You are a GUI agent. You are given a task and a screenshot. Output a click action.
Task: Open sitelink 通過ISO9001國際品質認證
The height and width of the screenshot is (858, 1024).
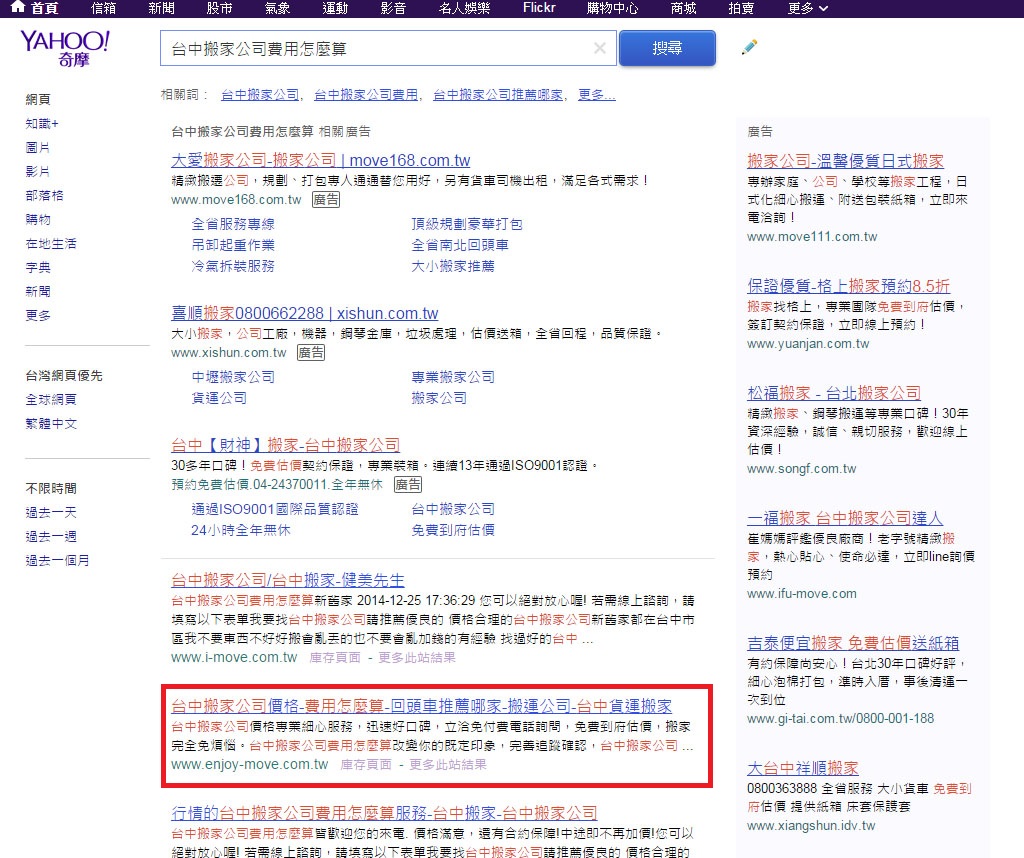275,509
